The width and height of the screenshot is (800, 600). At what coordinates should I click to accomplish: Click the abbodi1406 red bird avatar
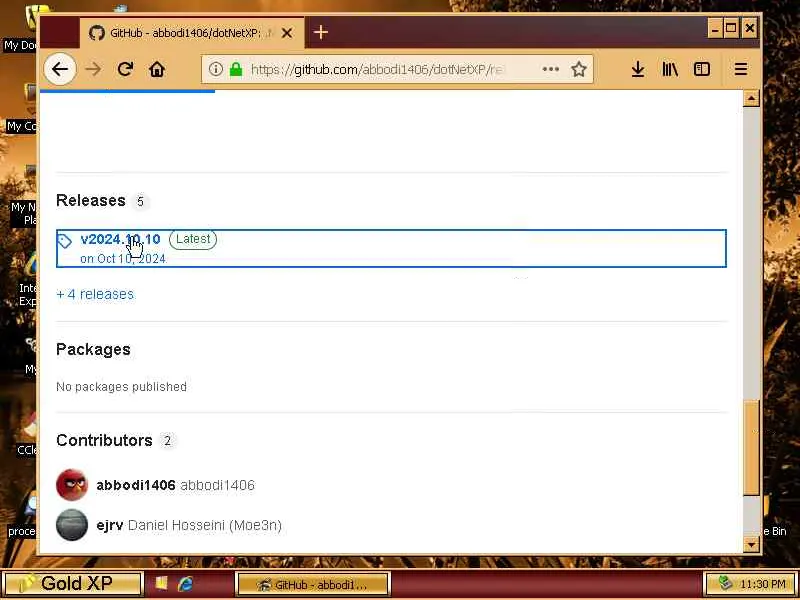pos(71,485)
